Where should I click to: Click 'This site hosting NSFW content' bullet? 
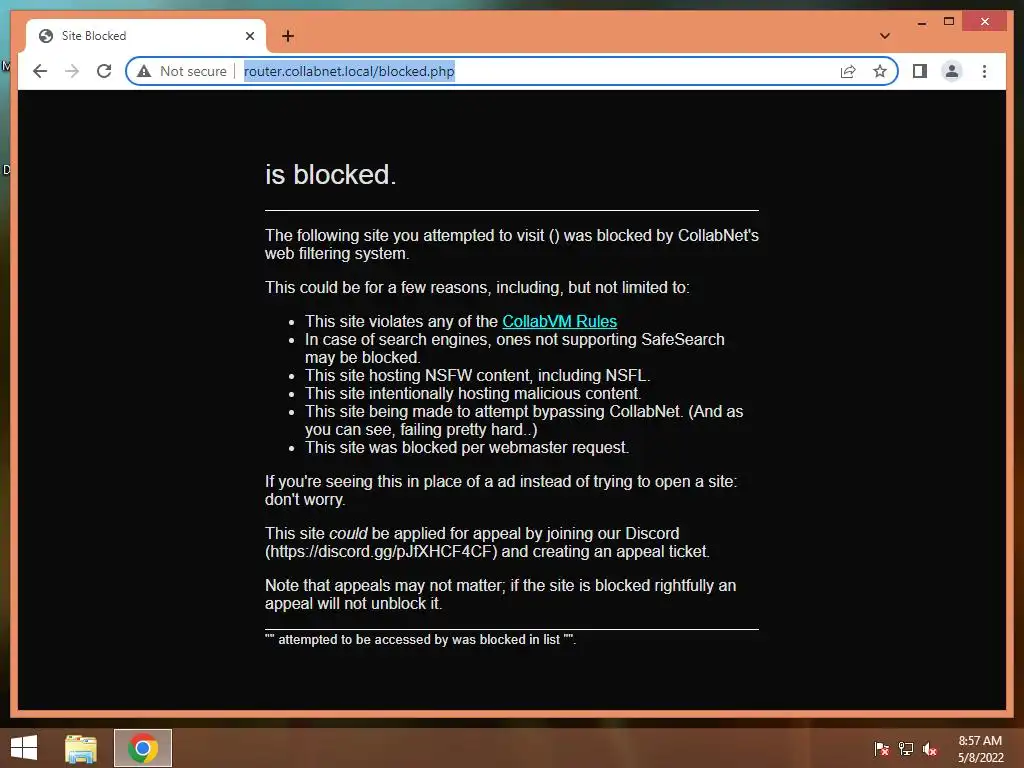coord(477,376)
